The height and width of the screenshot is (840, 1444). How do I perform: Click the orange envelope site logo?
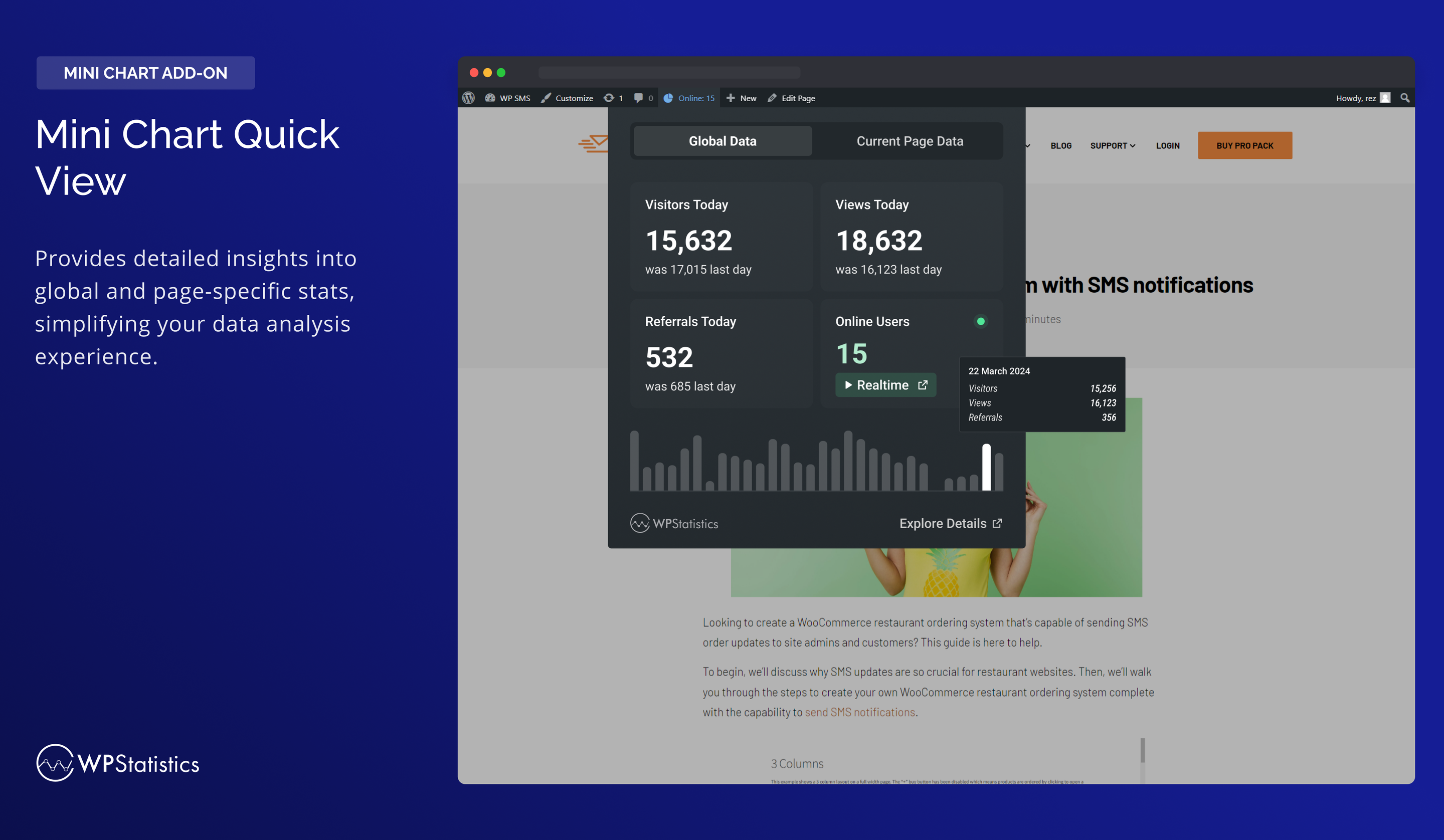click(593, 143)
